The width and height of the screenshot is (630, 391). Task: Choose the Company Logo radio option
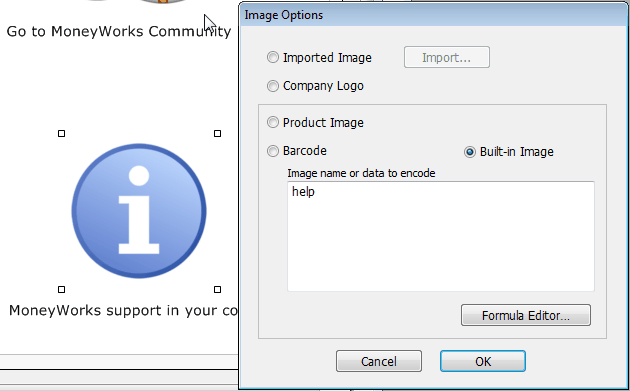(273, 86)
